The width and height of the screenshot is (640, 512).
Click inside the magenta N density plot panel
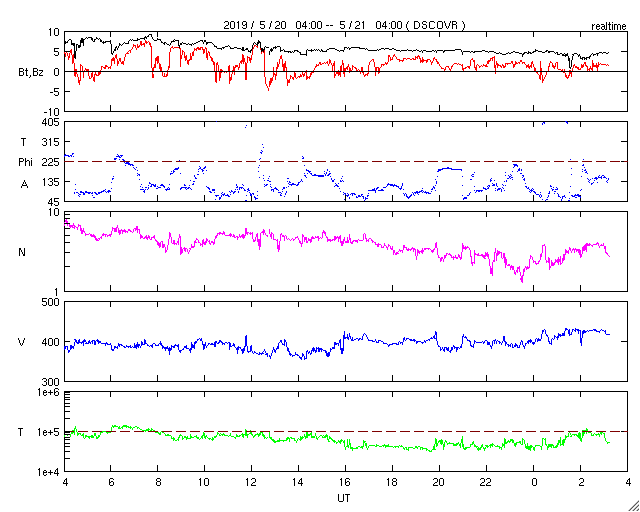(346, 252)
